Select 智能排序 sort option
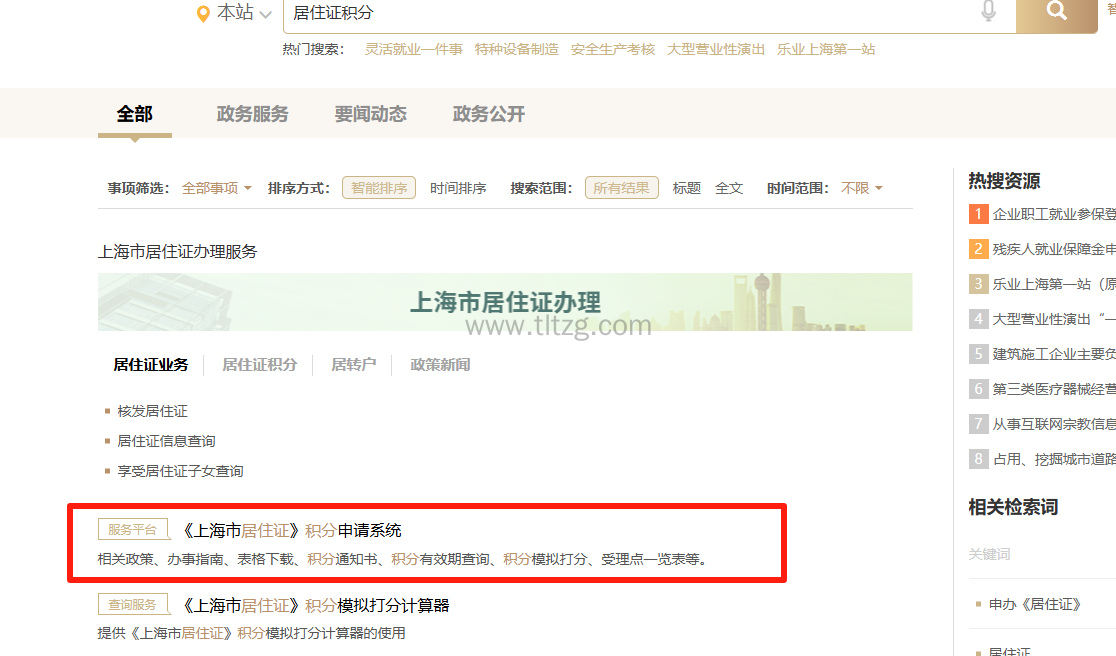Screen dimensions: 1116x656 pyautogui.click(x=379, y=188)
